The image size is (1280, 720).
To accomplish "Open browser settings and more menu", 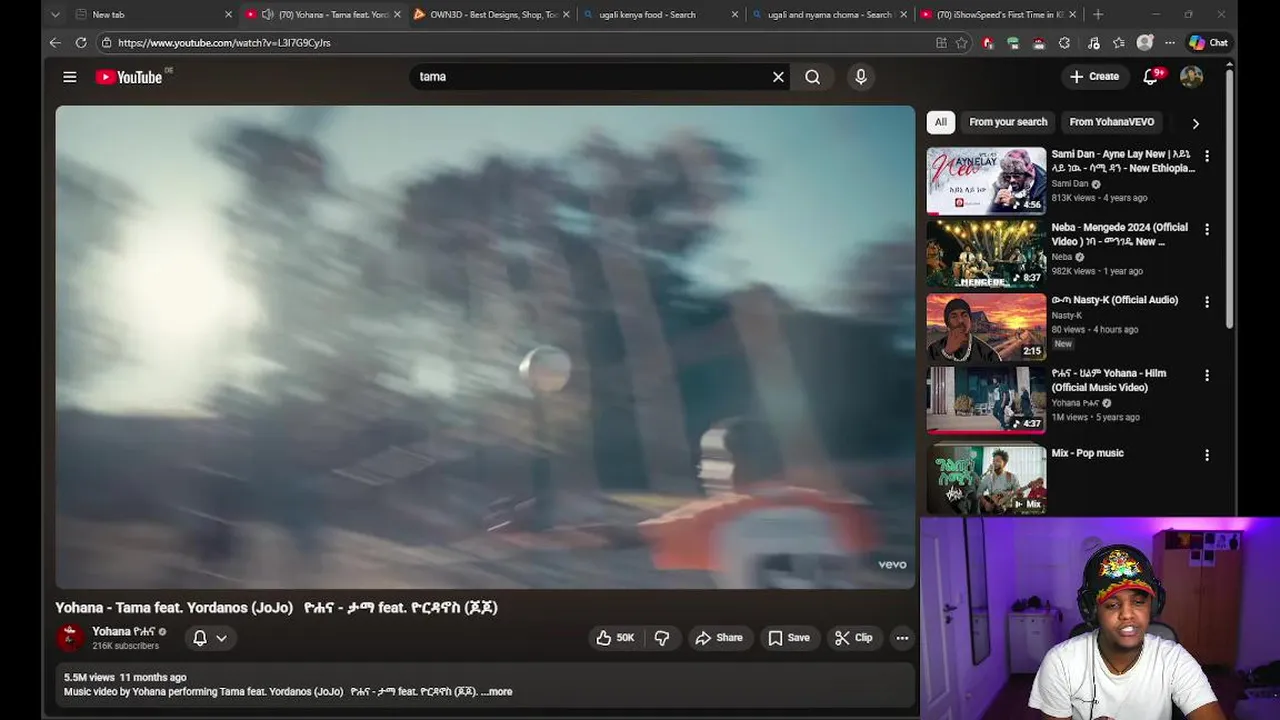I will (x=1170, y=43).
